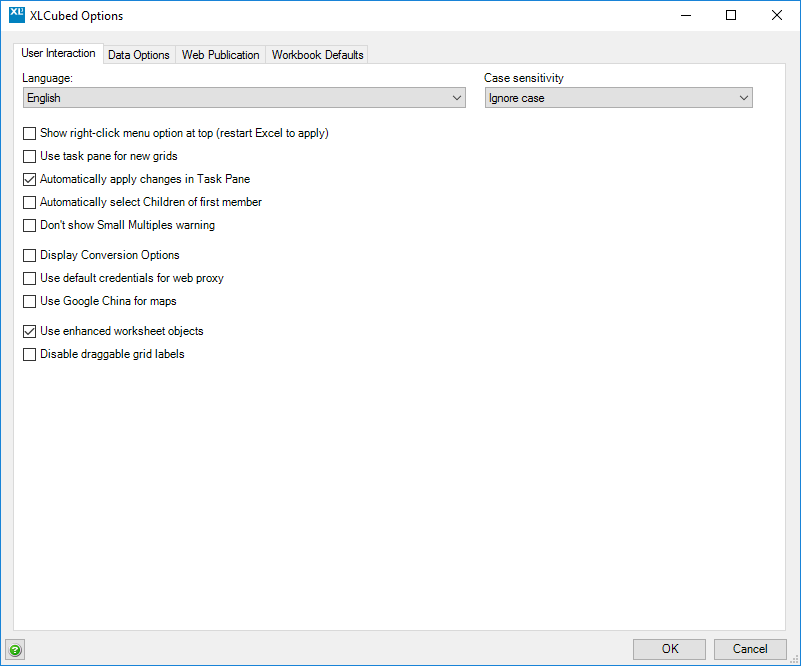The image size is (801, 666).
Task: Tick Automatically select Children of first member
Action: pyautogui.click(x=30, y=202)
